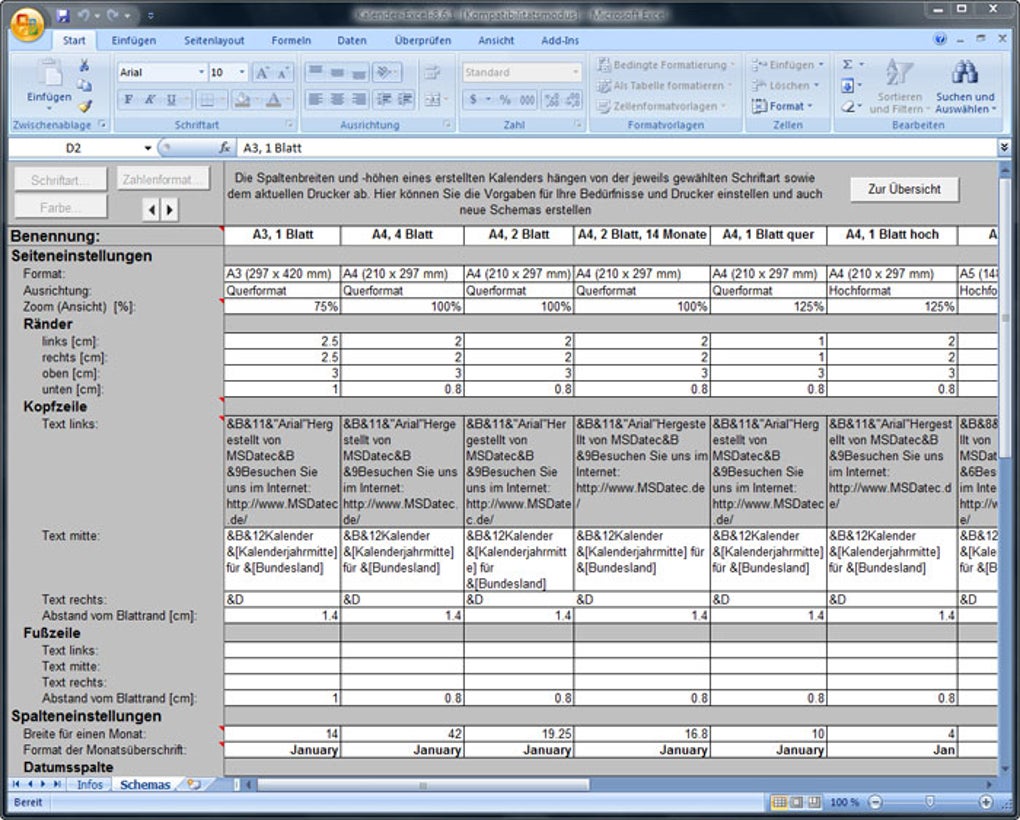The image size is (1020, 820).
Task: Click the Sortieren und Filtern icon
Action: point(899,72)
